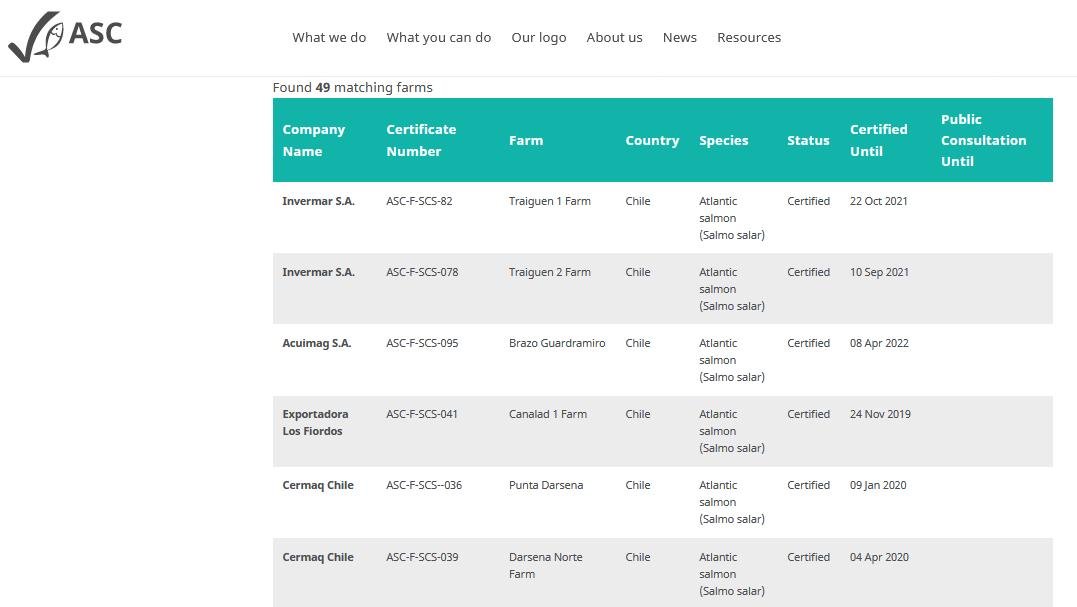Open the About us menu
Screen dimensions: 1077x607
614,37
